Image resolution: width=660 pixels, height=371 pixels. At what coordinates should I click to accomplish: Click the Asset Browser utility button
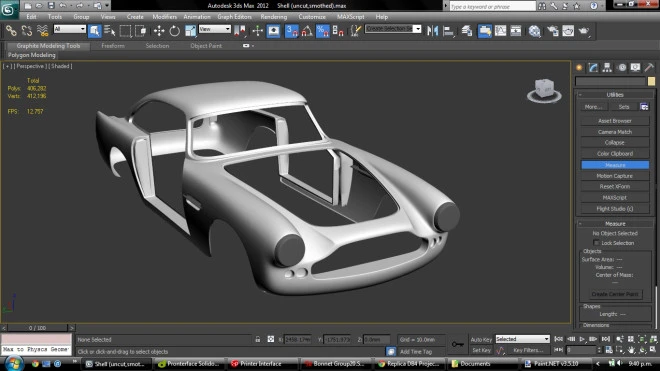[x=615, y=121]
